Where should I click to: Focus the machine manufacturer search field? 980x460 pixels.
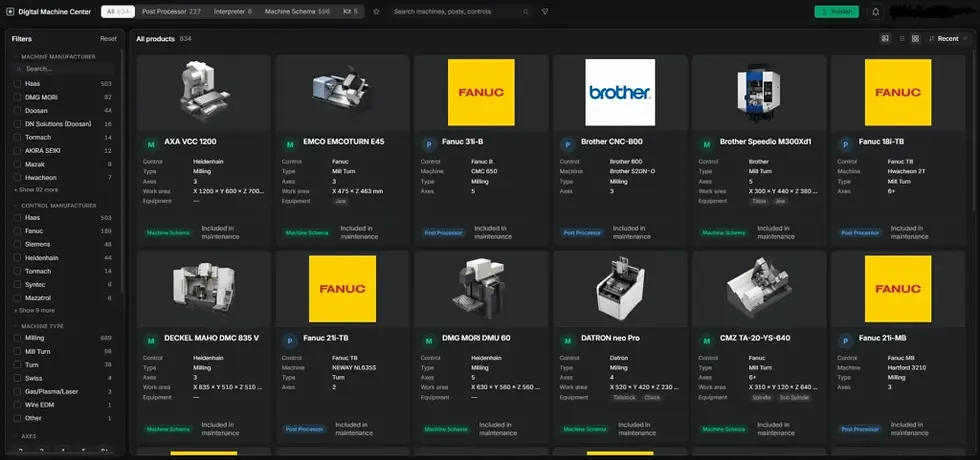(x=63, y=69)
